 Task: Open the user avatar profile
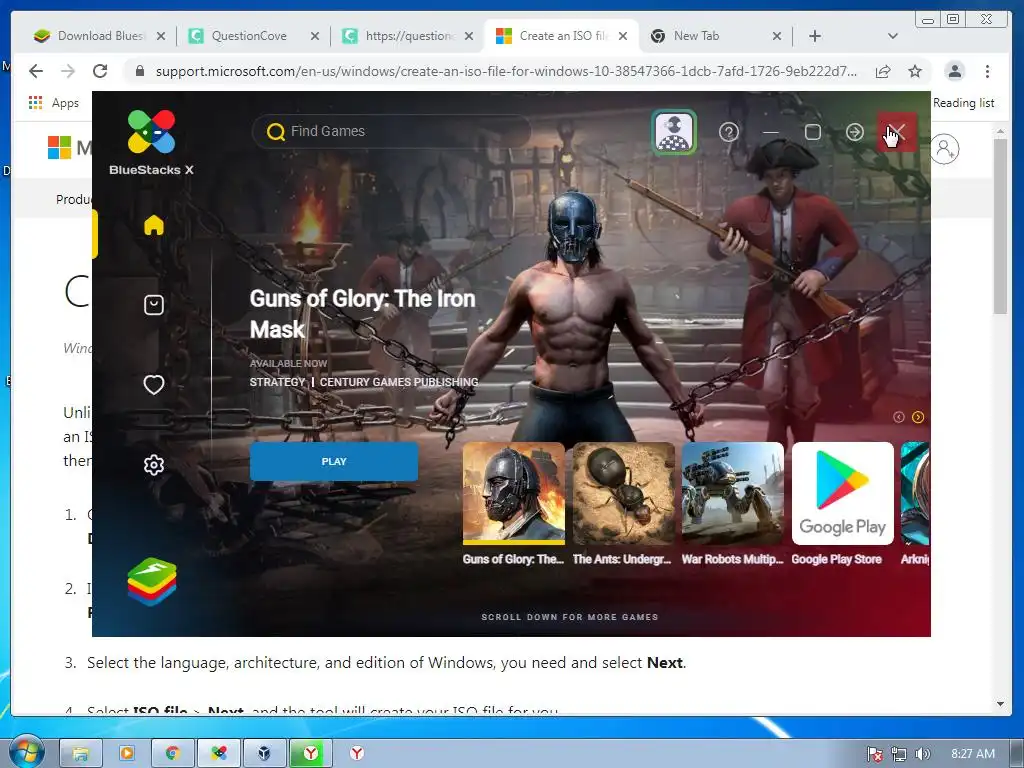(675, 133)
